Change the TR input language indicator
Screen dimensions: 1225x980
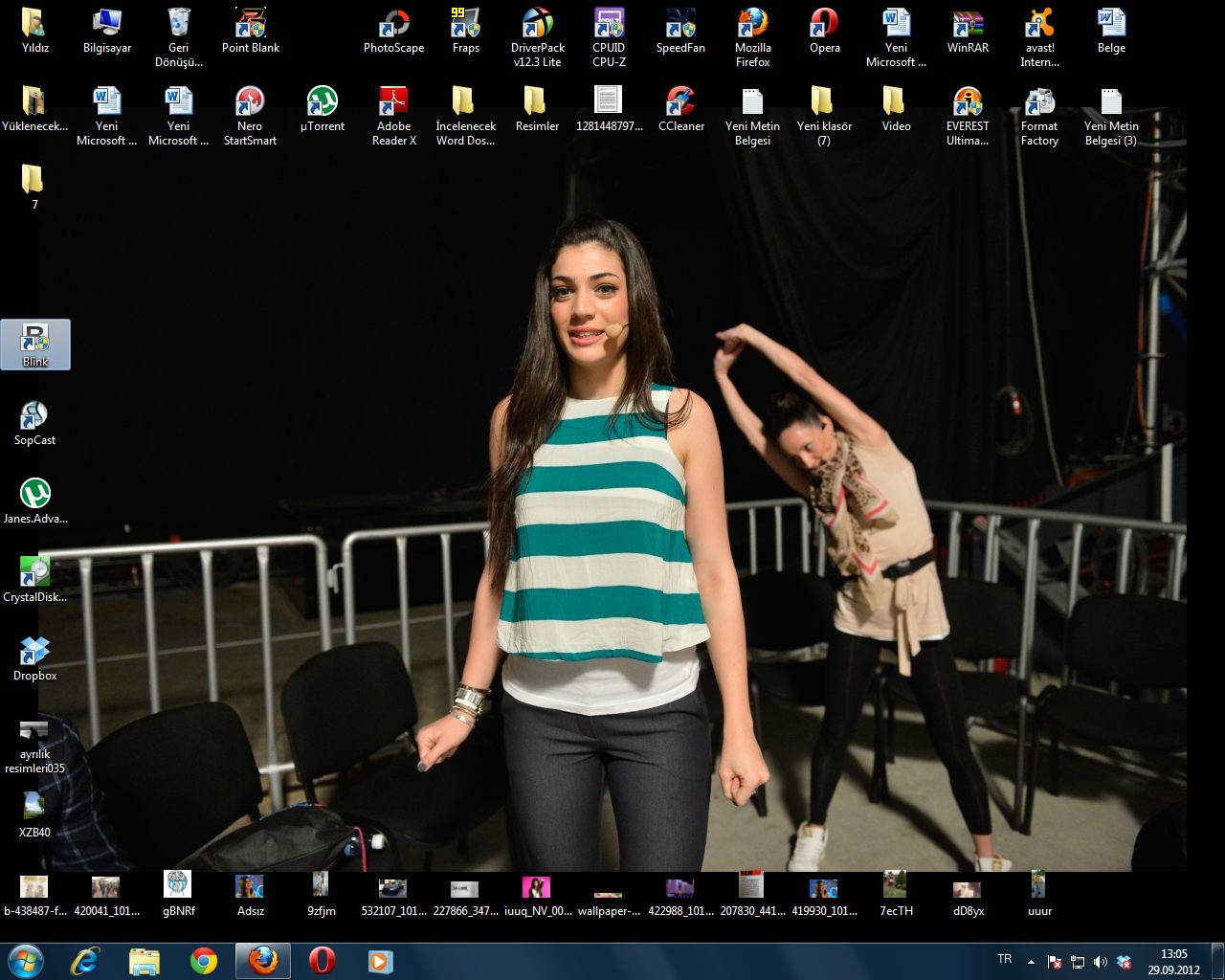click(1004, 959)
